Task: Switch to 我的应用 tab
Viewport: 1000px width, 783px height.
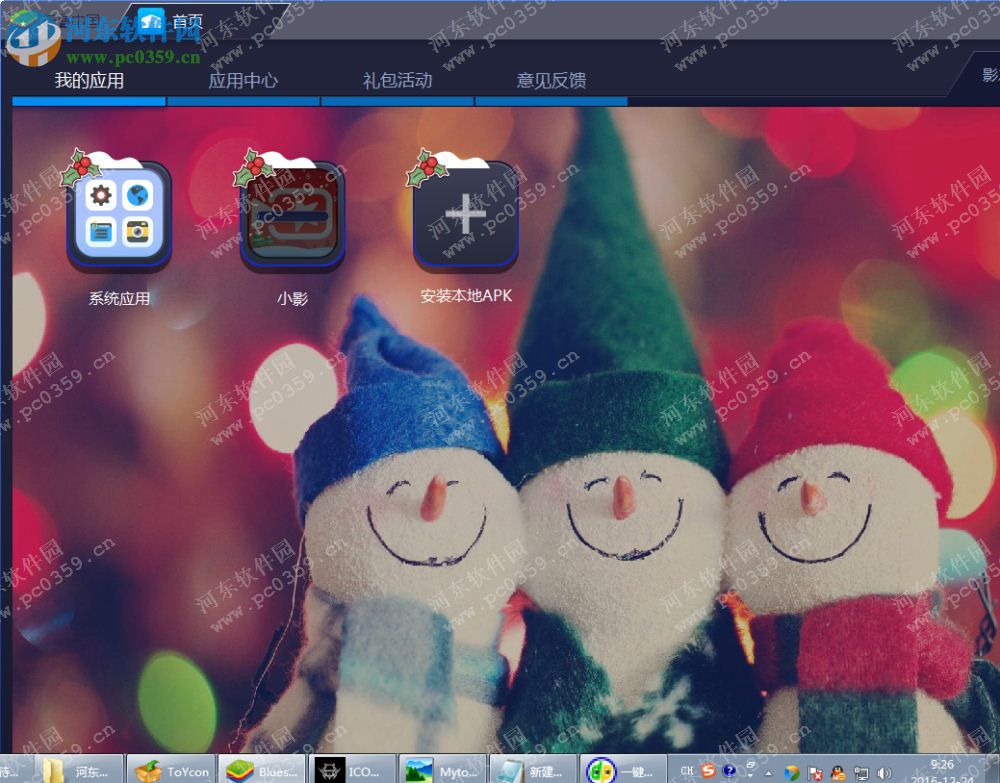Action: (x=89, y=81)
